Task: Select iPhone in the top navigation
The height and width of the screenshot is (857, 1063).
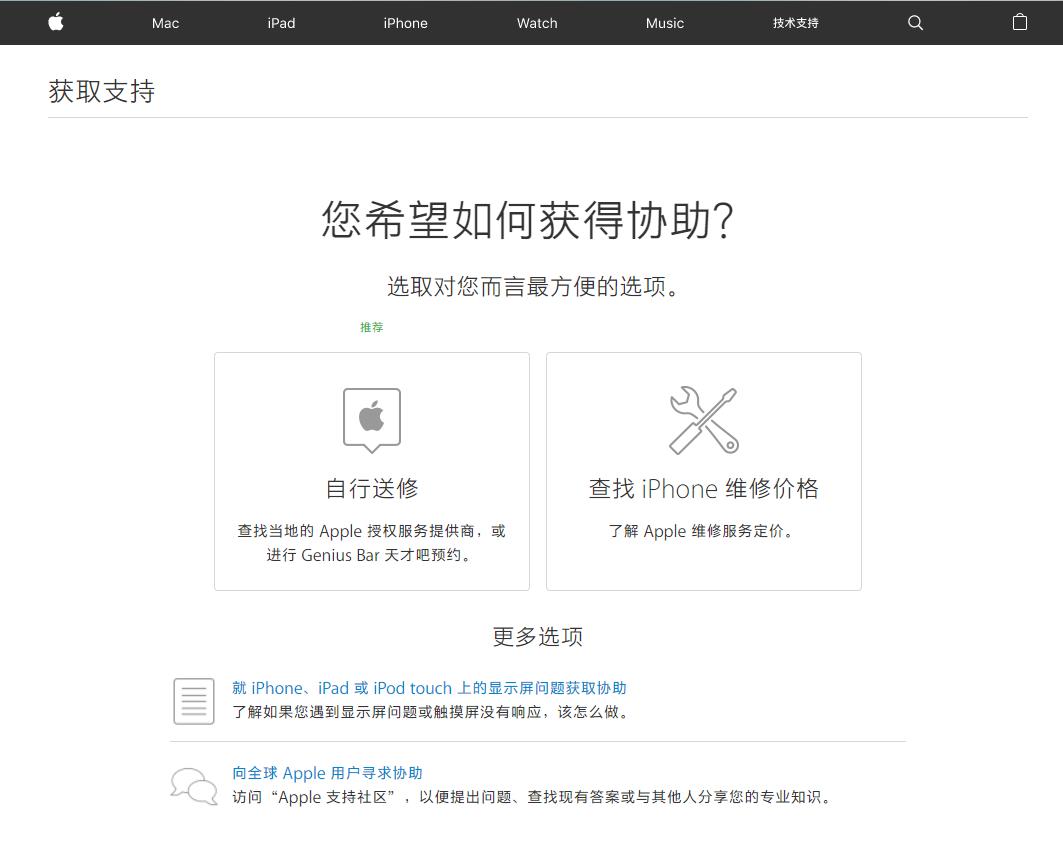Action: tap(405, 22)
